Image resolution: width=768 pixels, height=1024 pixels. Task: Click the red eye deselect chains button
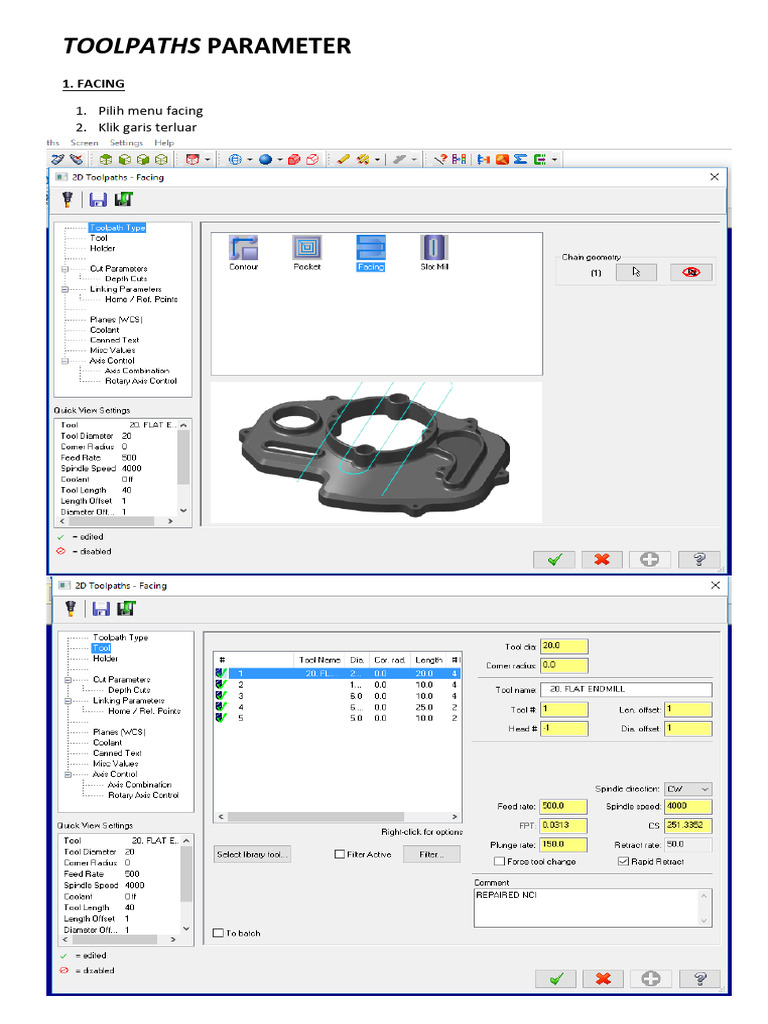[691, 272]
